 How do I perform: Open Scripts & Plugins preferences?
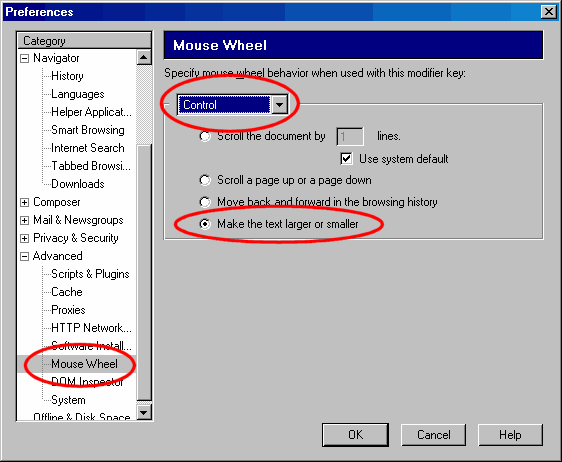click(90, 274)
